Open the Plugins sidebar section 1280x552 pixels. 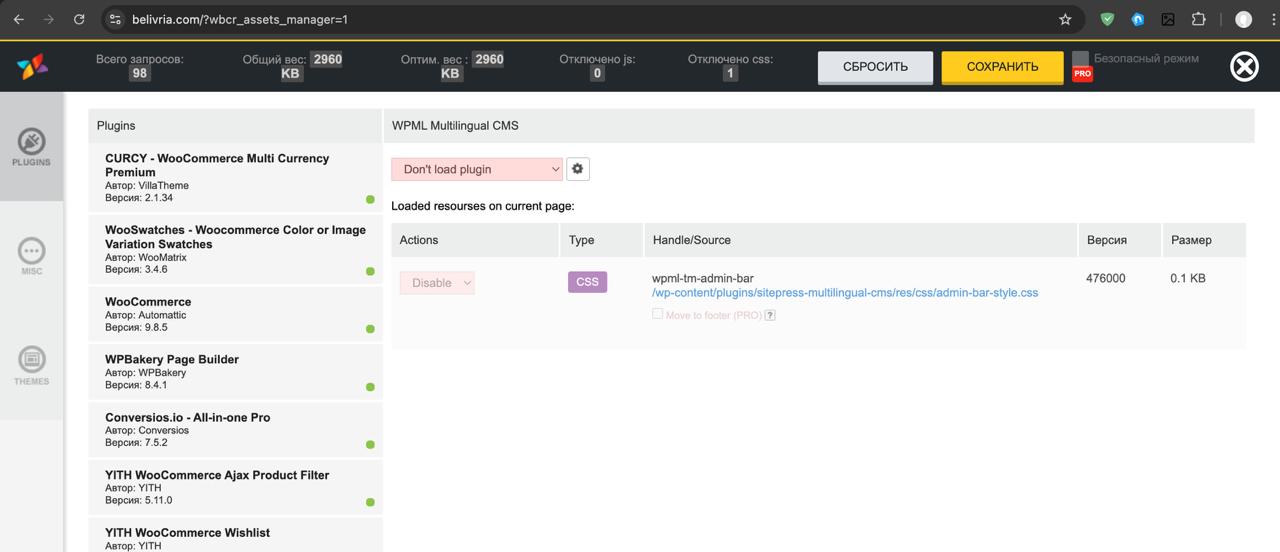tap(31, 146)
